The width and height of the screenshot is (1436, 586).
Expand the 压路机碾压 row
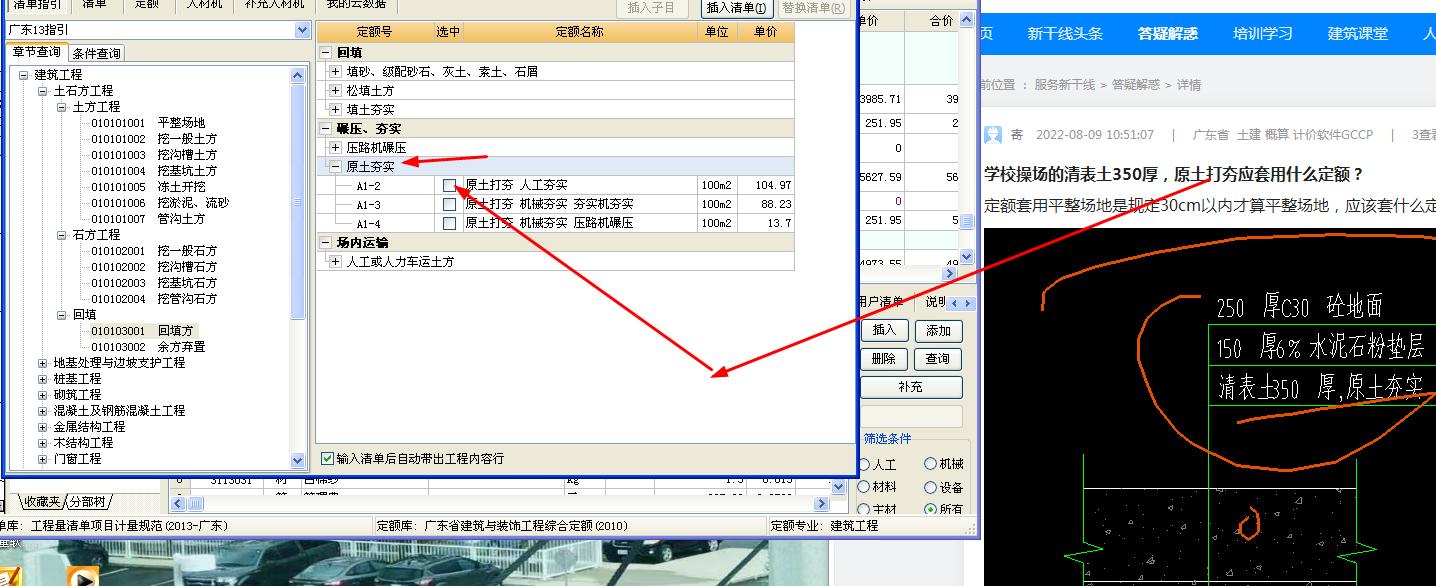click(336, 147)
